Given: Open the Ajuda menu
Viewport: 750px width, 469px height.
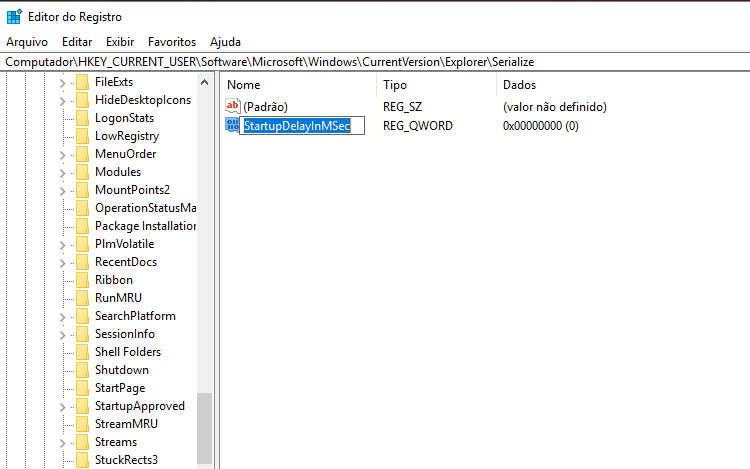Looking at the screenshot, I should [x=225, y=42].
